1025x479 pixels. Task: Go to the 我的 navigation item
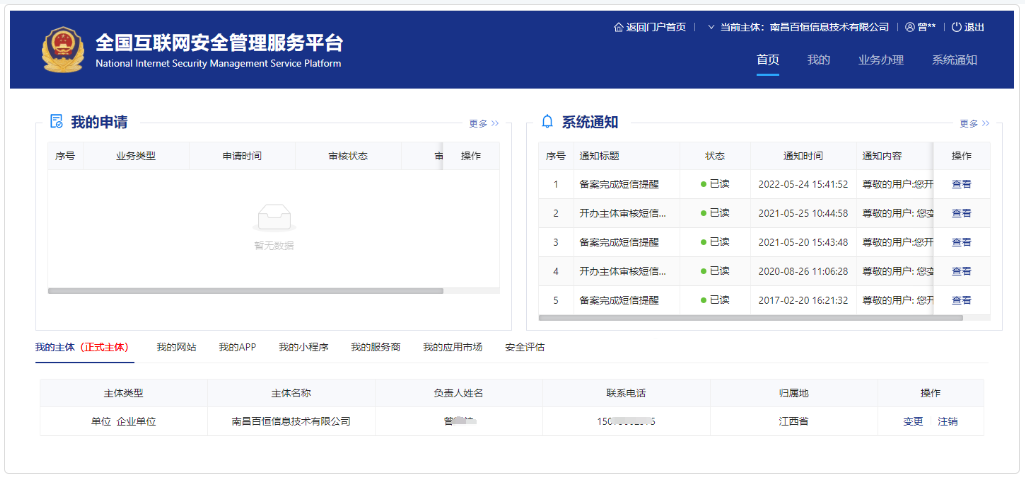[818, 60]
